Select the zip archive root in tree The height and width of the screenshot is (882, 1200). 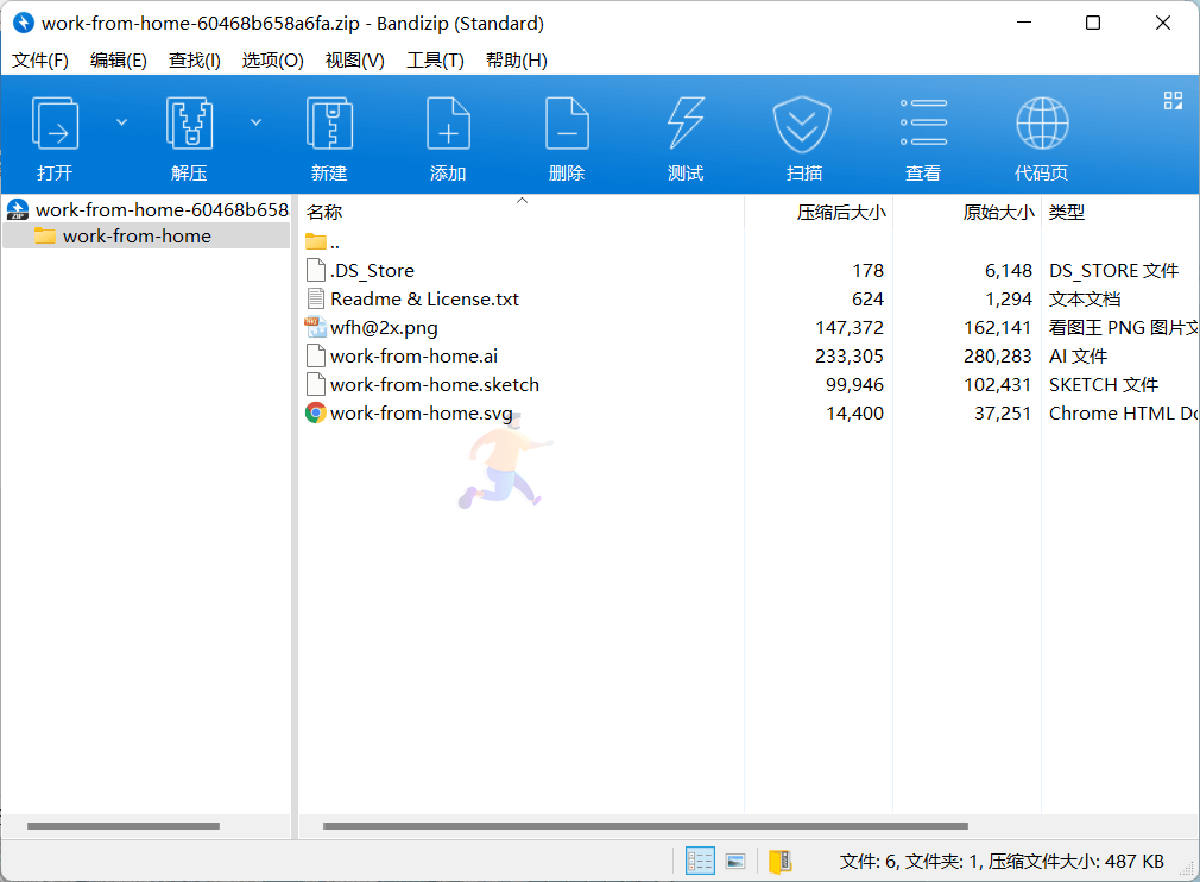tap(148, 210)
